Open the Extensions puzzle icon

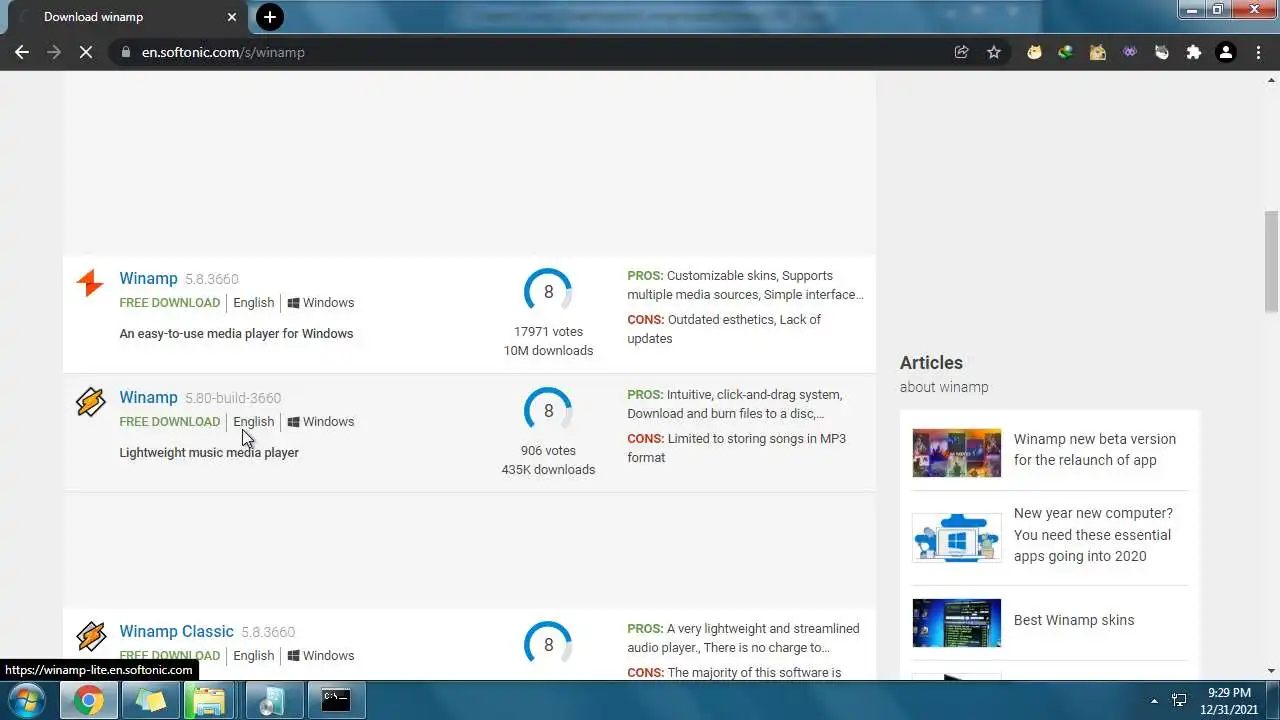1194,52
